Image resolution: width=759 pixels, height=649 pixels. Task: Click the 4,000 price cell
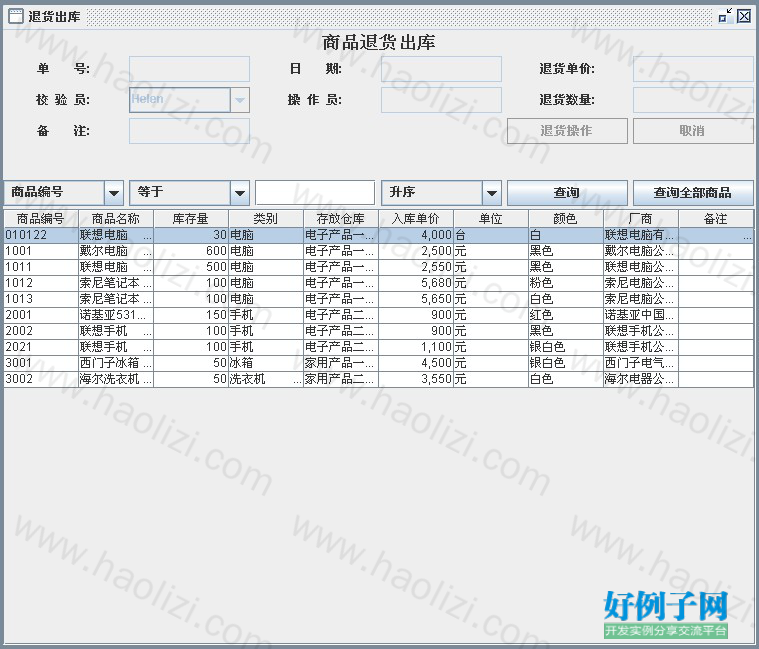coord(416,235)
